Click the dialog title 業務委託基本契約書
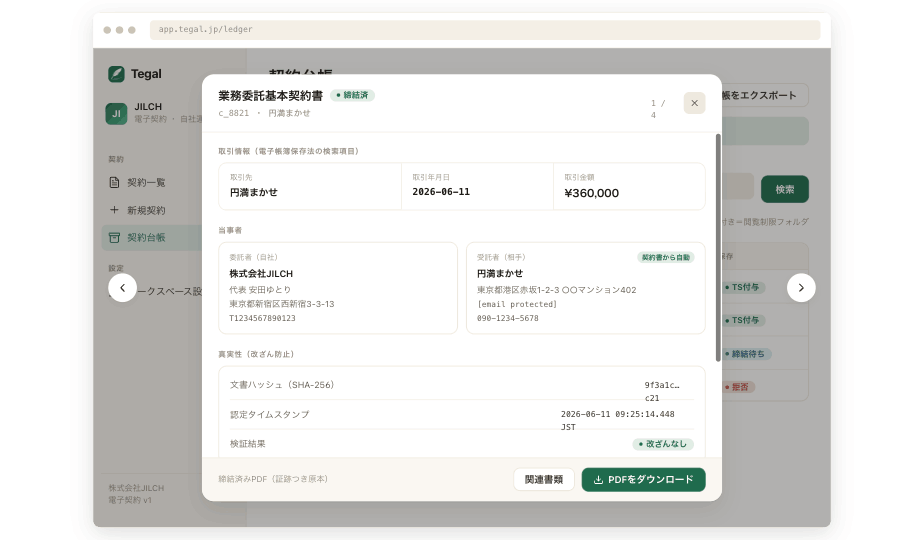 (270, 96)
